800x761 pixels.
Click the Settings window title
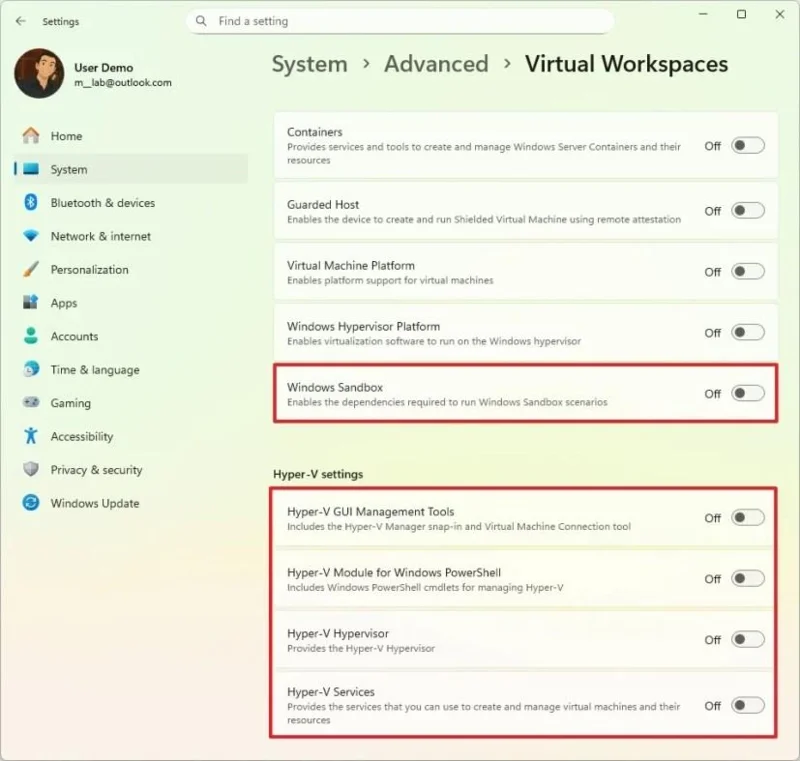click(x=61, y=21)
